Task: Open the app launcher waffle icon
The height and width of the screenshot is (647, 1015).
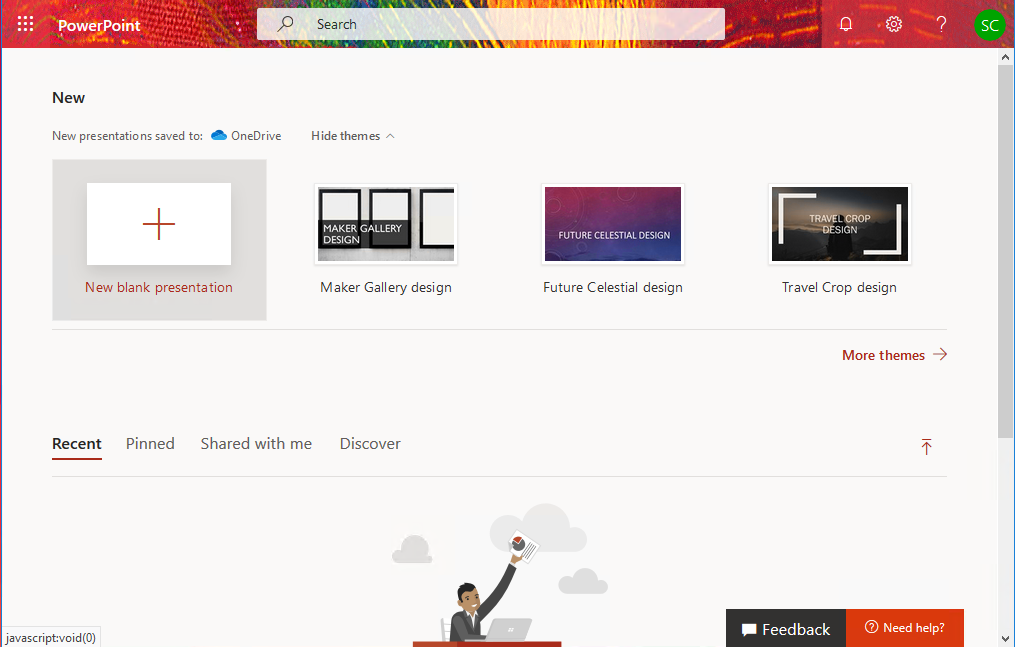Action: (x=26, y=24)
